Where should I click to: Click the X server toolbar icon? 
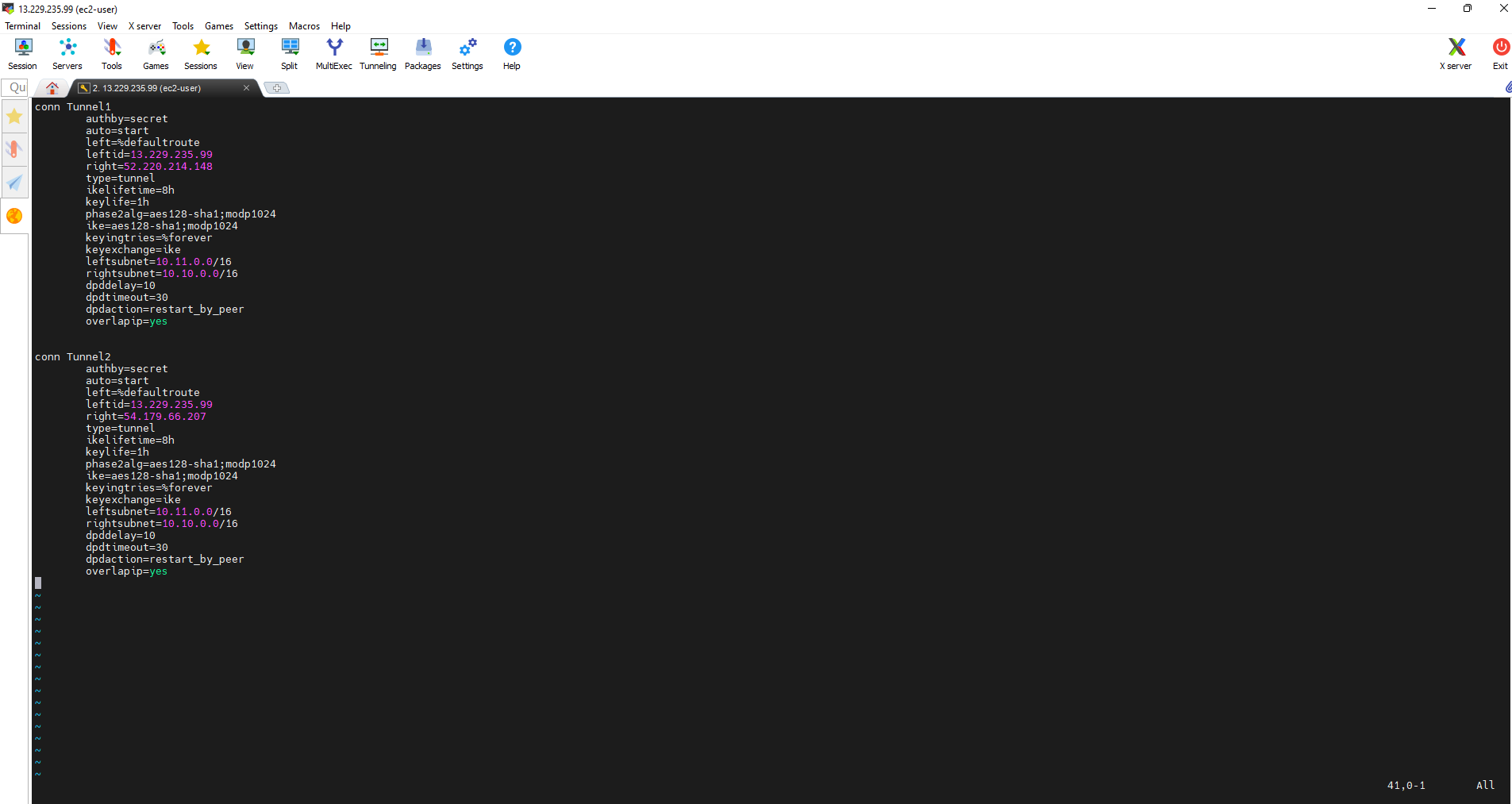tap(1456, 54)
